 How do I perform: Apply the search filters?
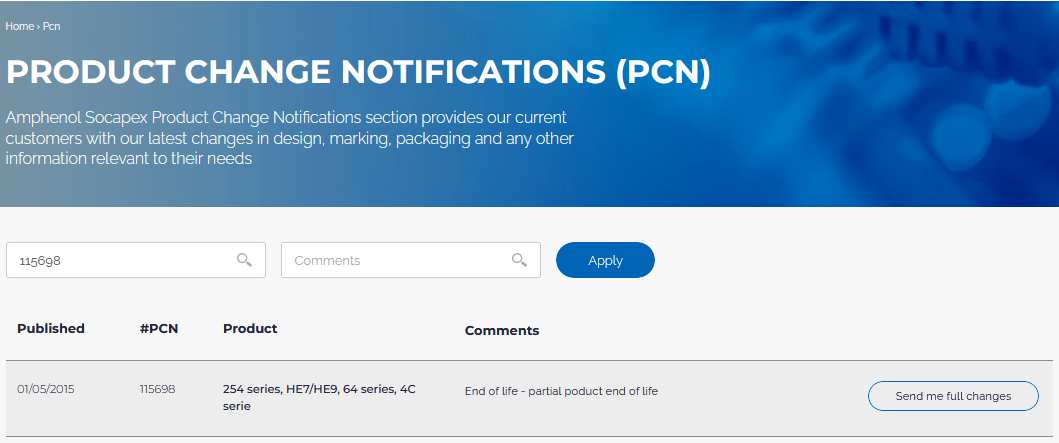pyautogui.click(x=605, y=260)
